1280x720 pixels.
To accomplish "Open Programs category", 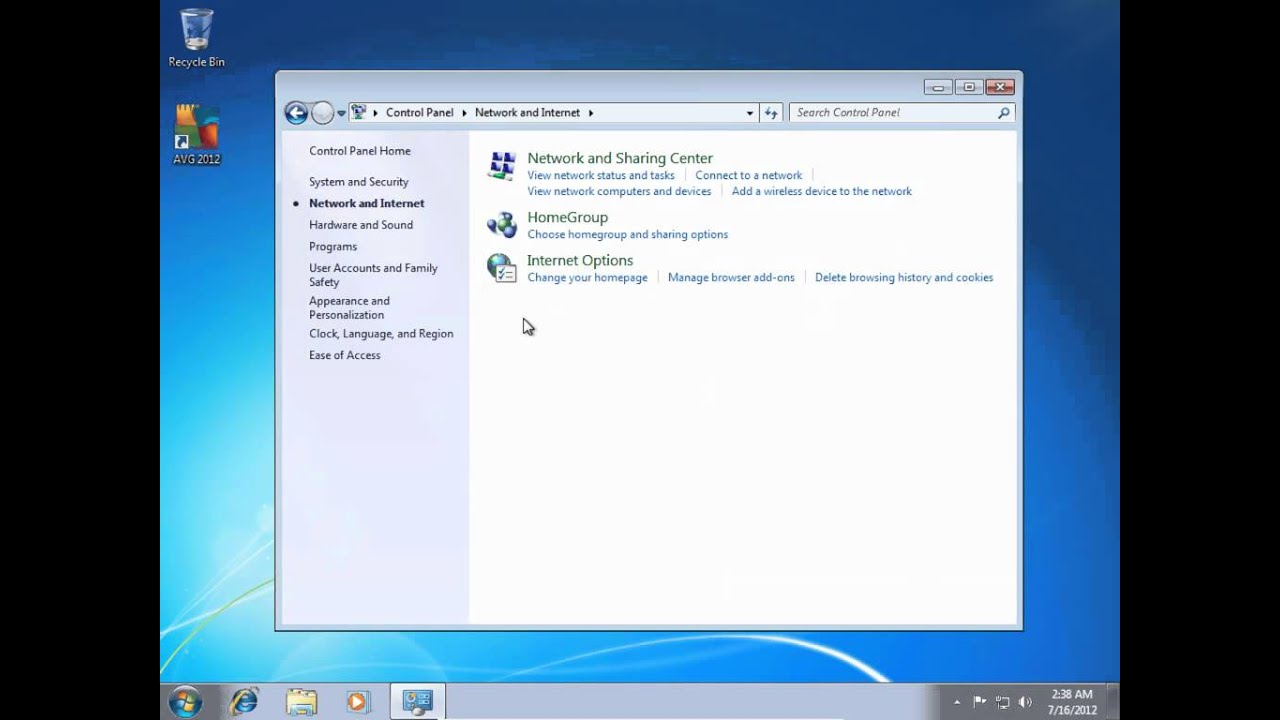I will 333,247.
